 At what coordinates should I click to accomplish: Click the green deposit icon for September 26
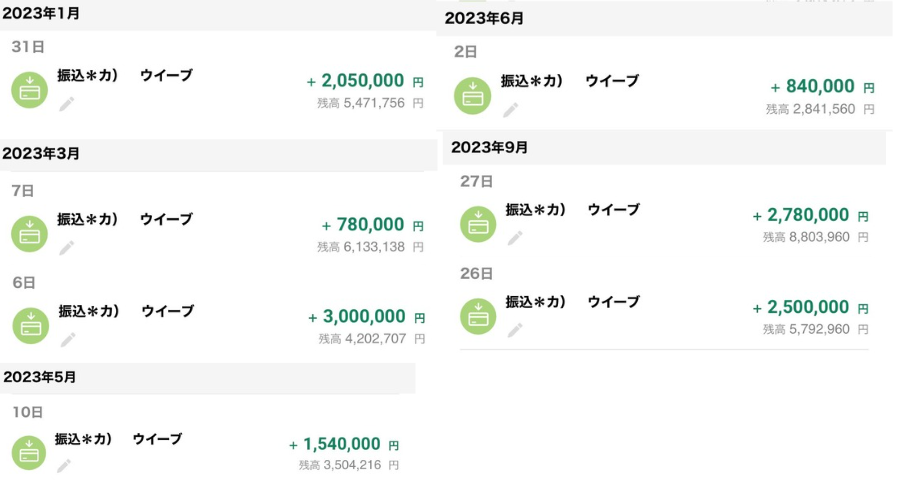pyautogui.click(x=478, y=316)
